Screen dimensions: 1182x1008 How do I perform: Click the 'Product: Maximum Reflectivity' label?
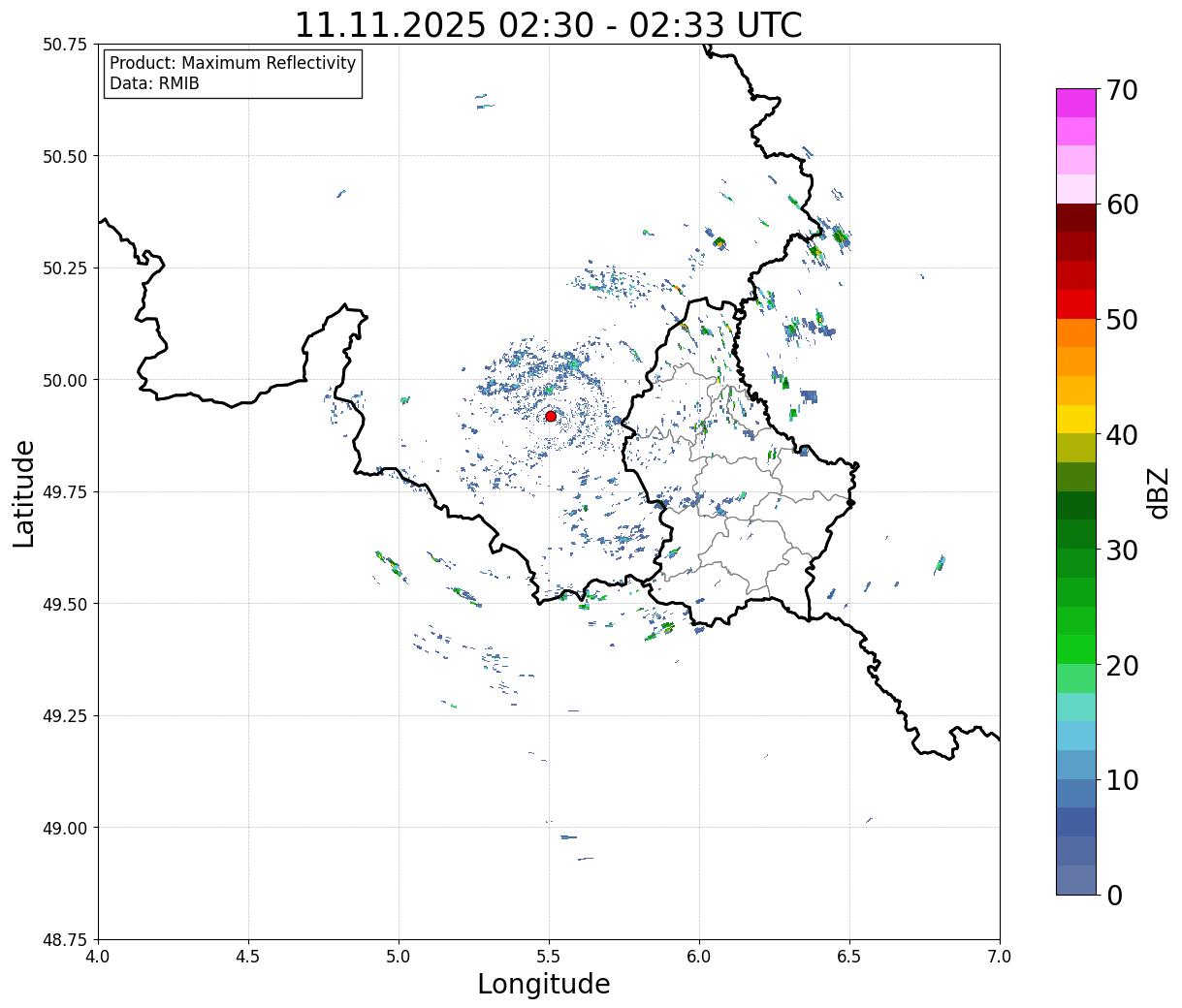233,63
